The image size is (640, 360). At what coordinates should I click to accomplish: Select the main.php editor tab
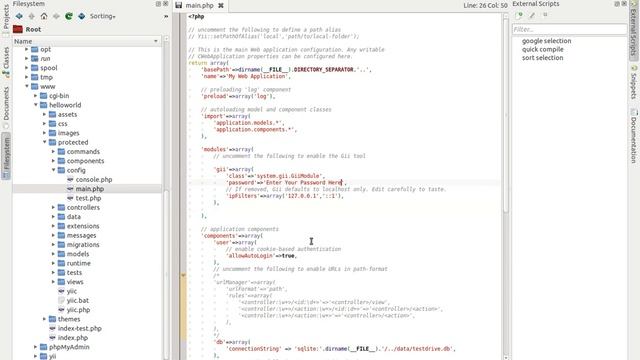200,6
